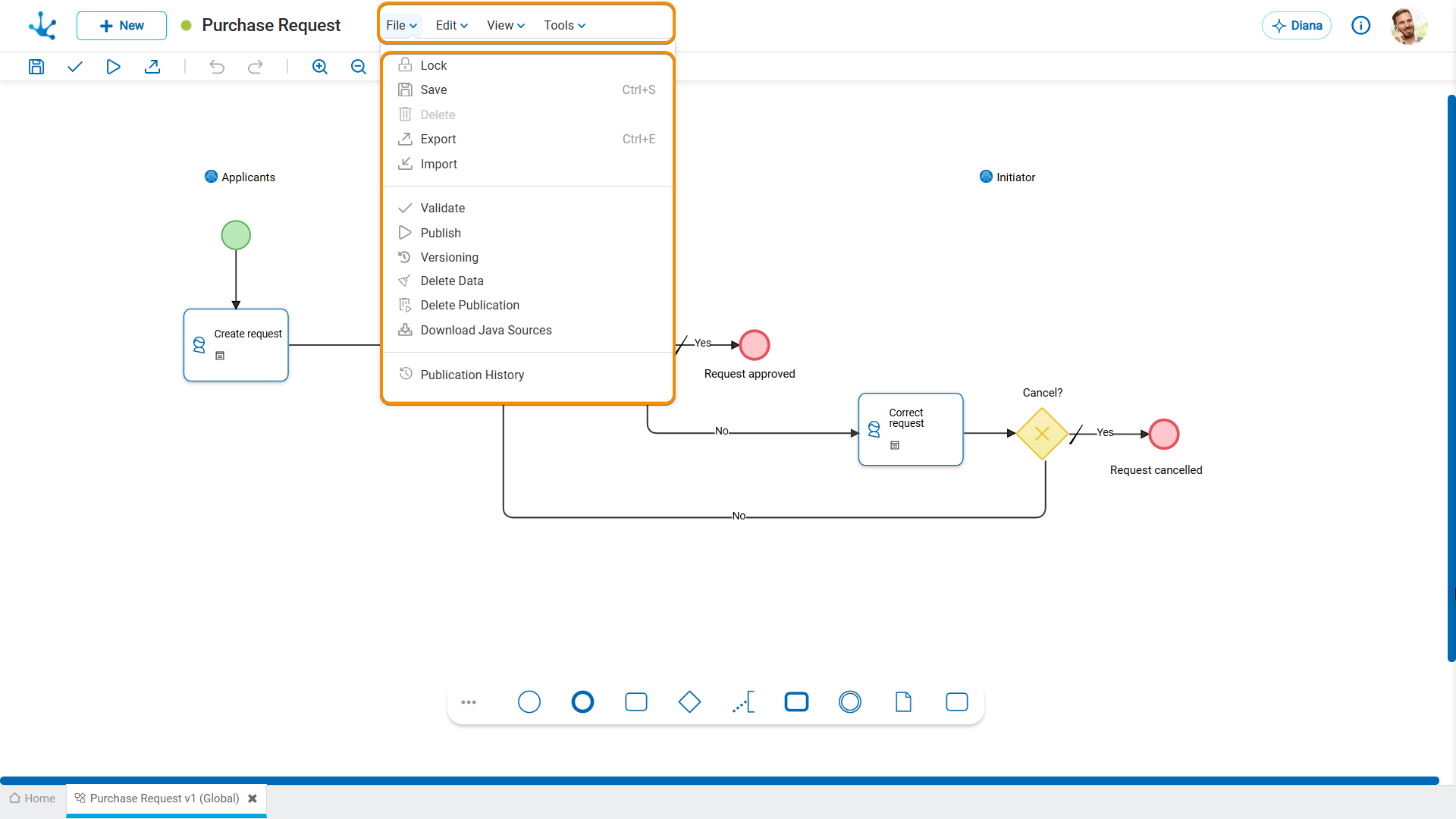Choose Validate in the File menu
The height and width of the screenshot is (819, 1456).
click(527, 209)
